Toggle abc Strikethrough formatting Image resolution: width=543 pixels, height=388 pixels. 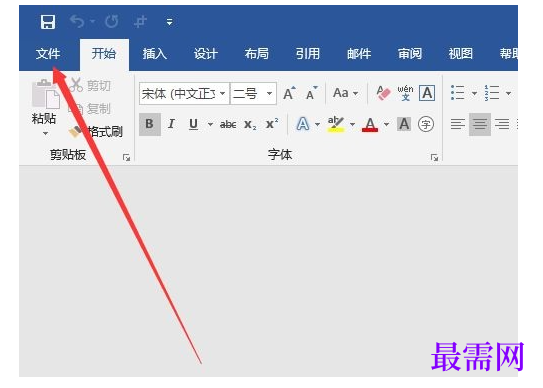click(x=228, y=124)
